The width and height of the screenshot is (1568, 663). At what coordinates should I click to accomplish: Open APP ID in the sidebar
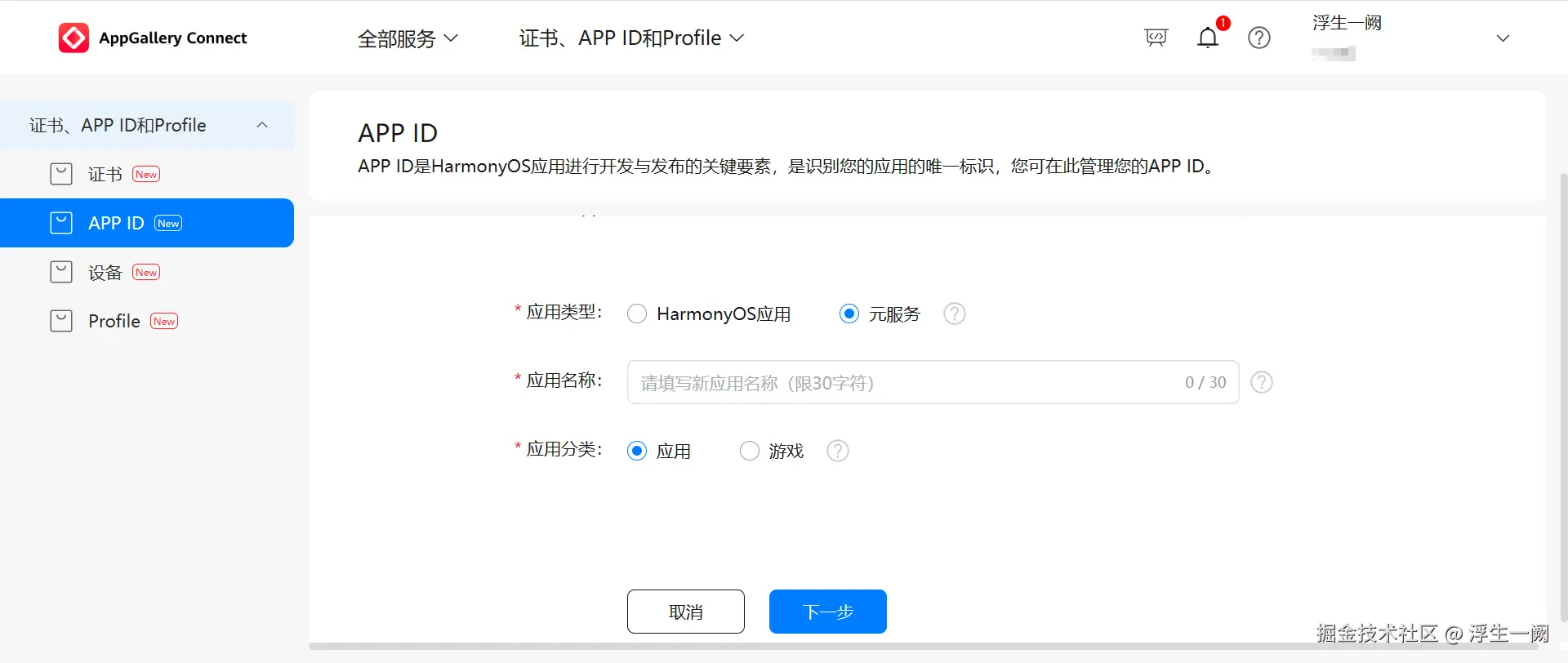pyautogui.click(x=147, y=223)
